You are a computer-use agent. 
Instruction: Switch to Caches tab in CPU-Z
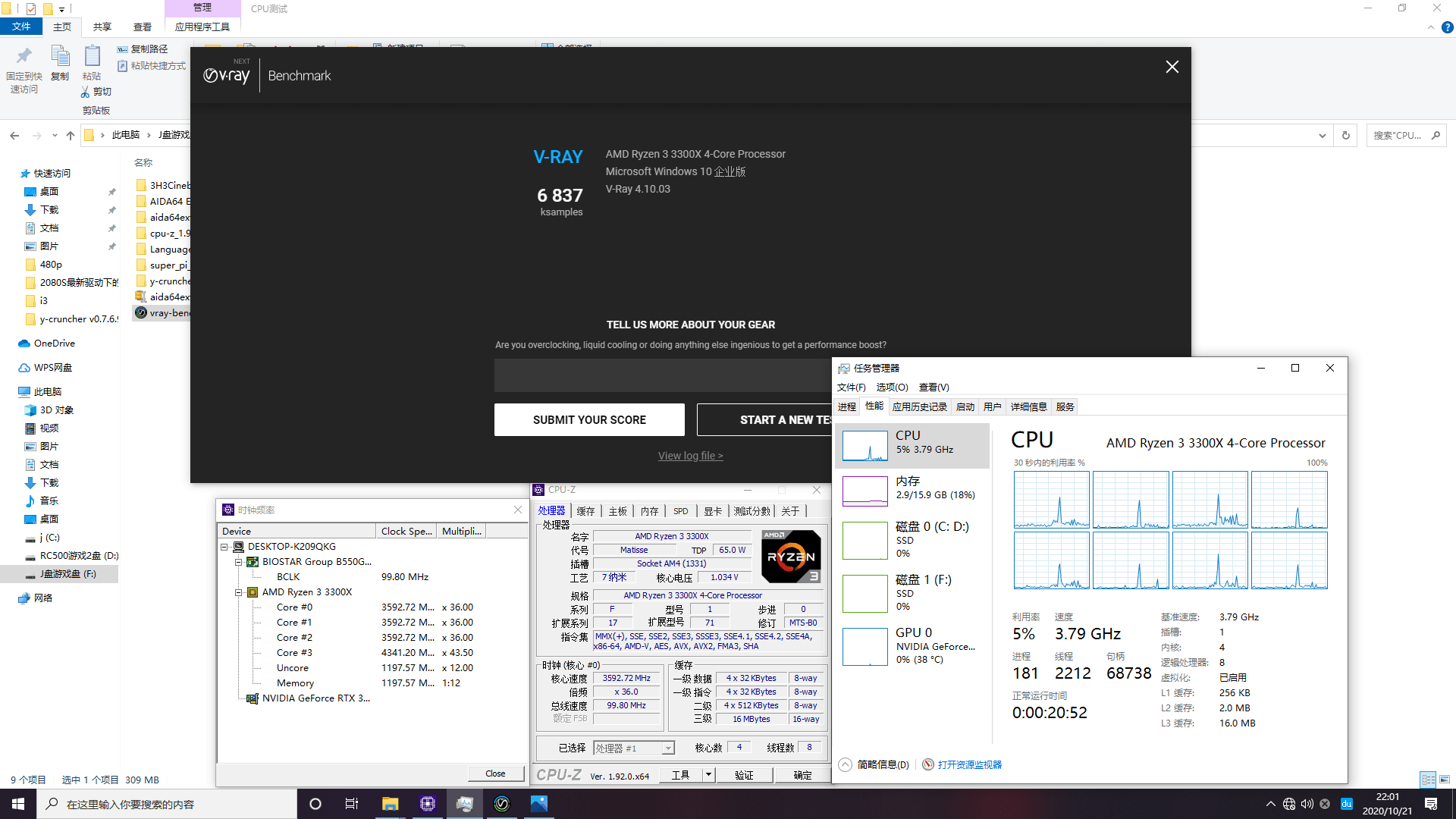pyautogui.click(x=585, y=511)
